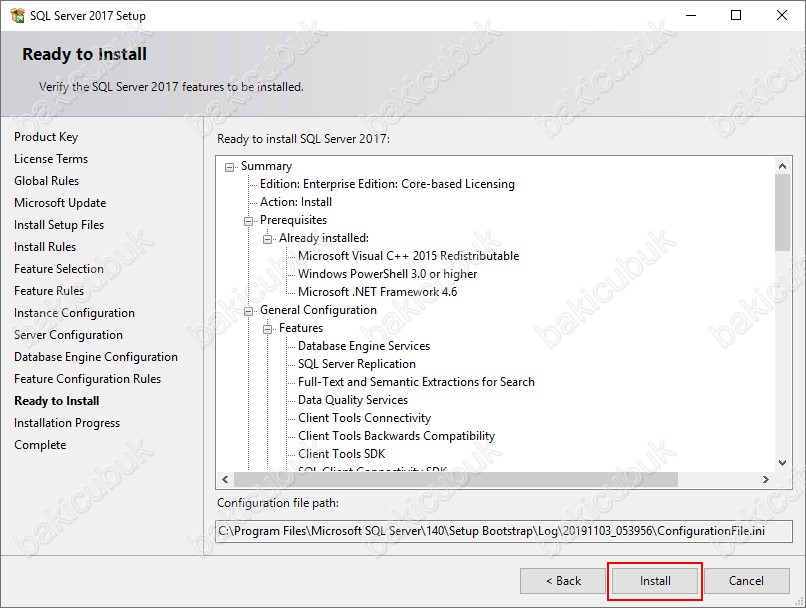Select the Instance Configuration step
This screenshot has width=806, height=608.
point(75,313)
